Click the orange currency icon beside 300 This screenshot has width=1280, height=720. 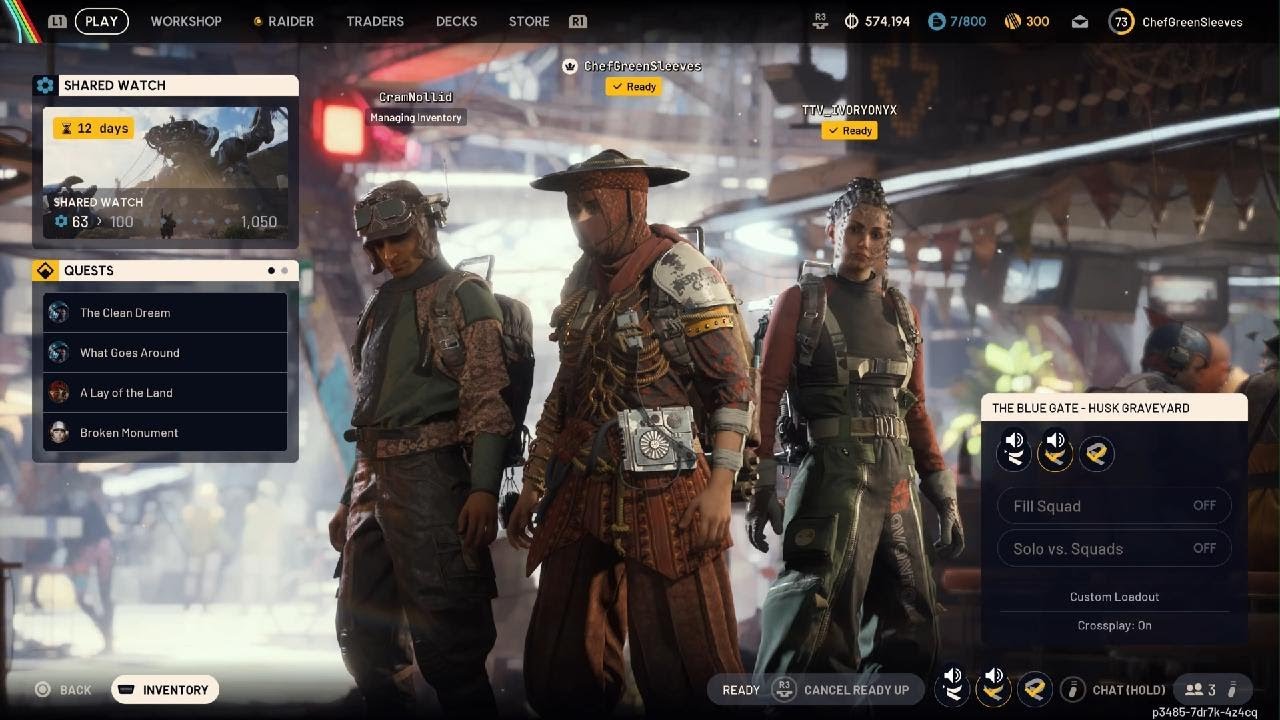pos(1012,21)
